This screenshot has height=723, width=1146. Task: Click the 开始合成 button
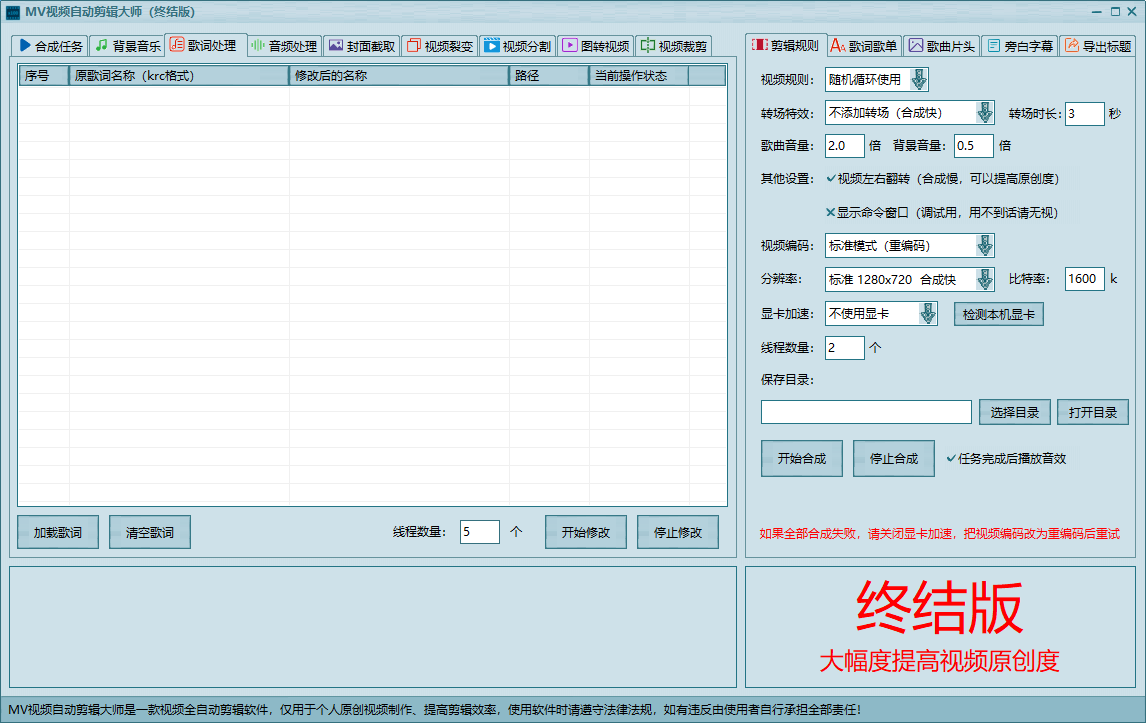(x=802, y=458)
